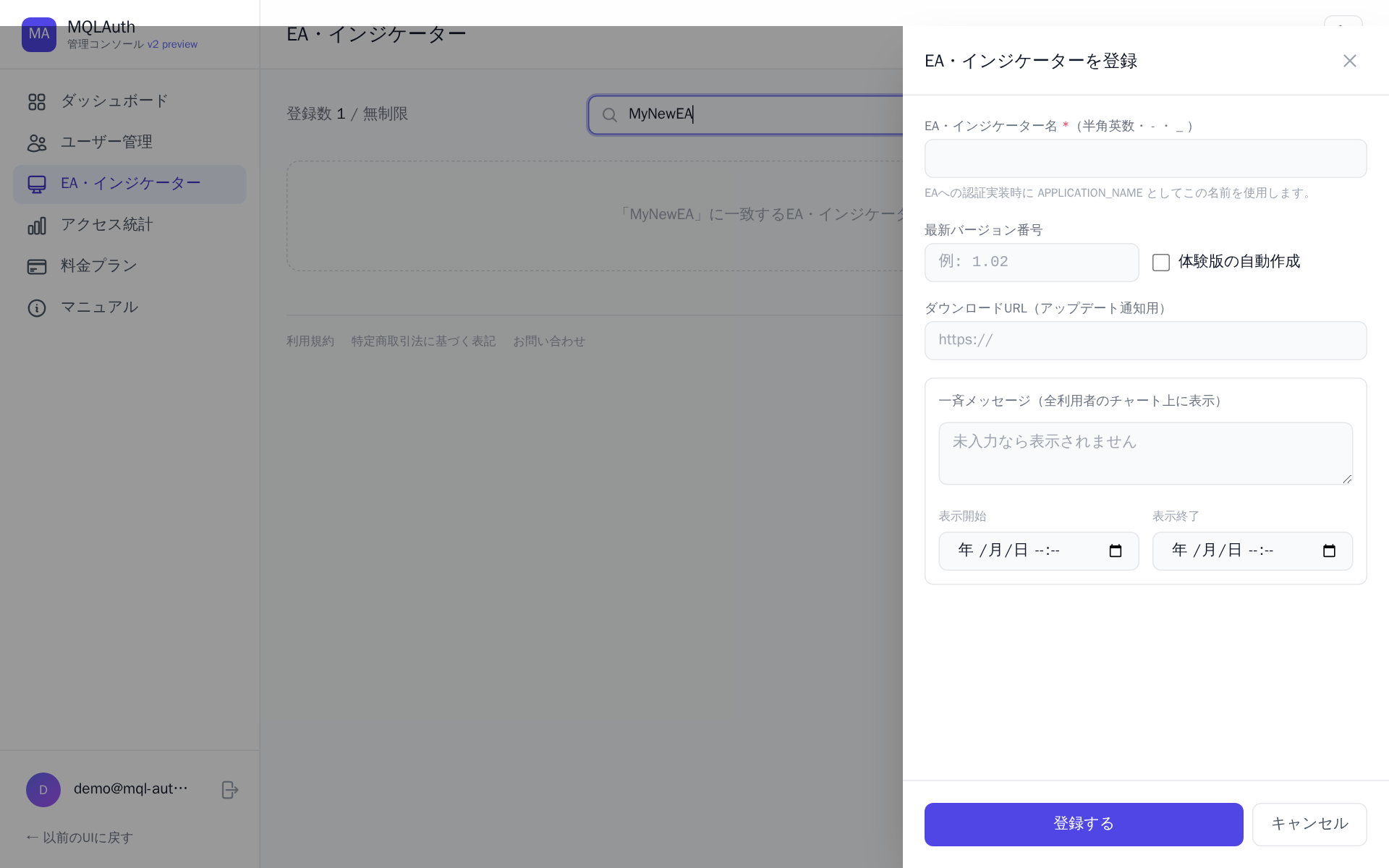1389x868 pixels.
Task: Open ユーザー管理 menu item
Action: coord(129,142)
